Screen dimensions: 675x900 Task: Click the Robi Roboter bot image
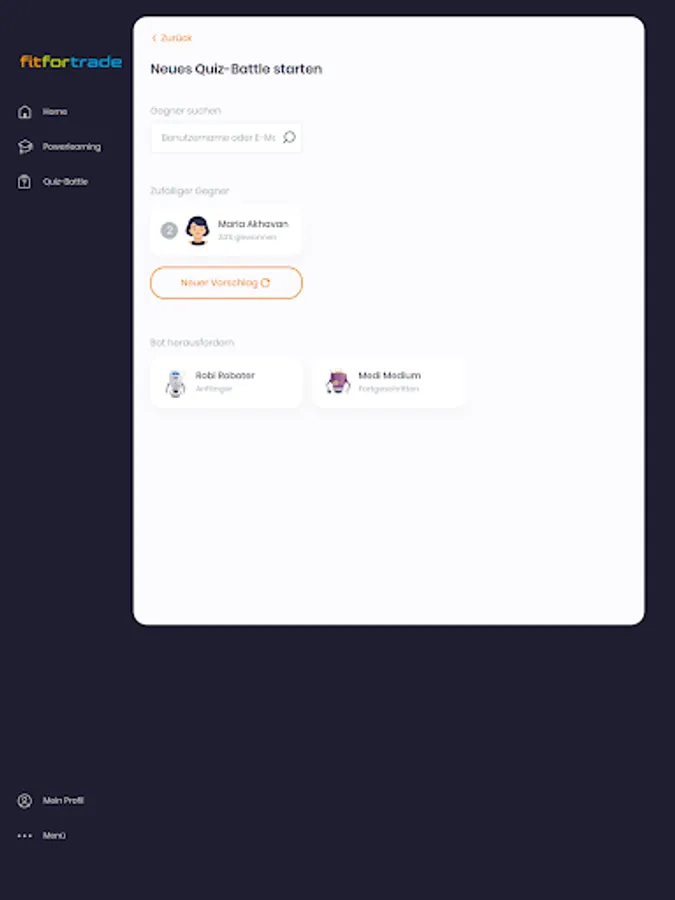pos(176,383)
